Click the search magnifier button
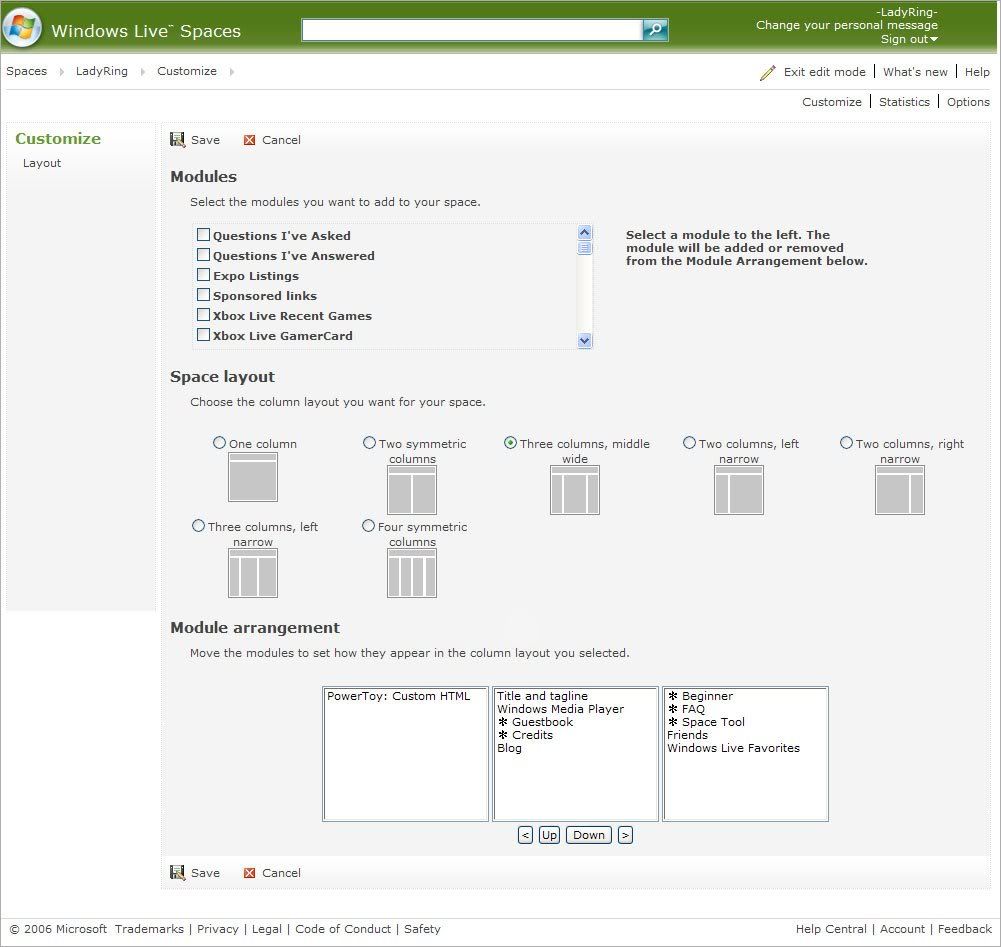The image size is (1001, 947). point(655,29)
